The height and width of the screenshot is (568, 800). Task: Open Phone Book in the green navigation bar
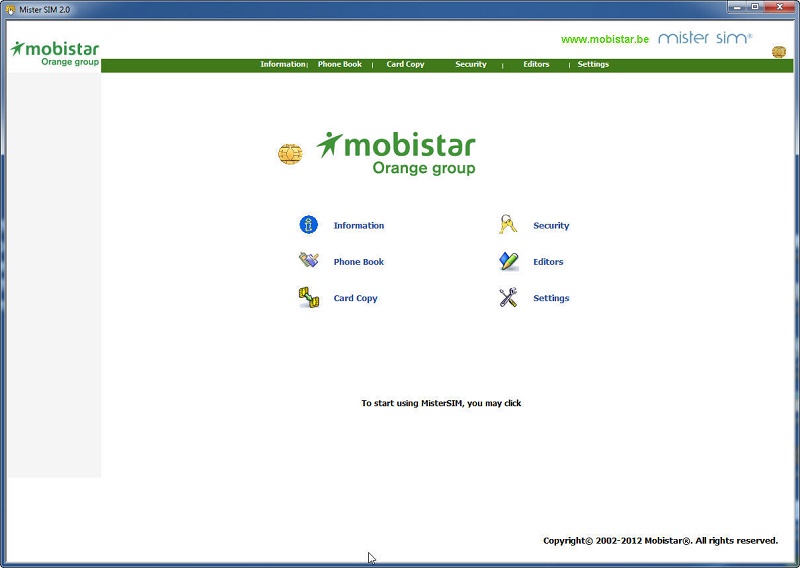339,65
